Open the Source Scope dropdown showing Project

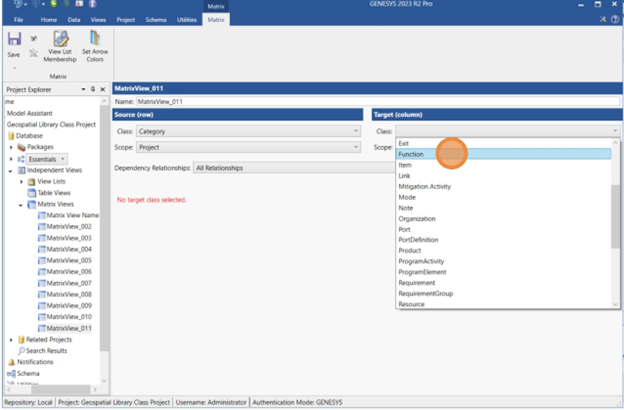coord(249,147)
